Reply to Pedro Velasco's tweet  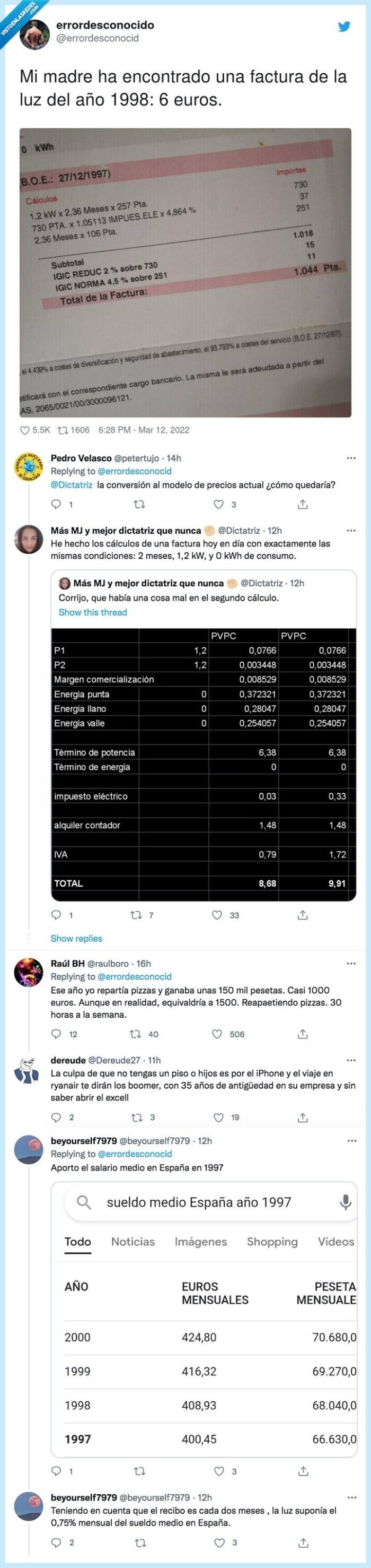point(56,504)
